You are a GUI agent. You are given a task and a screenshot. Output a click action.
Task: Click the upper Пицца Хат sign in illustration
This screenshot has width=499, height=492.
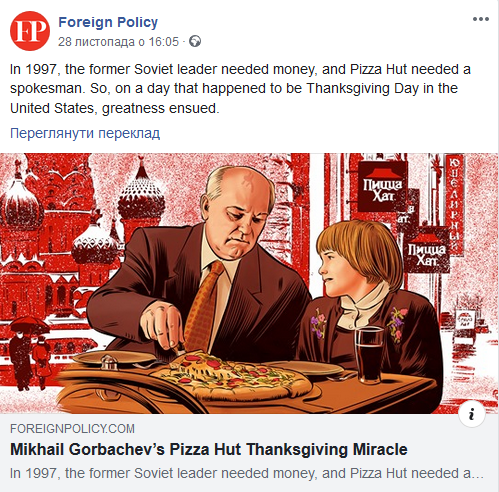(x=382, y=187)
